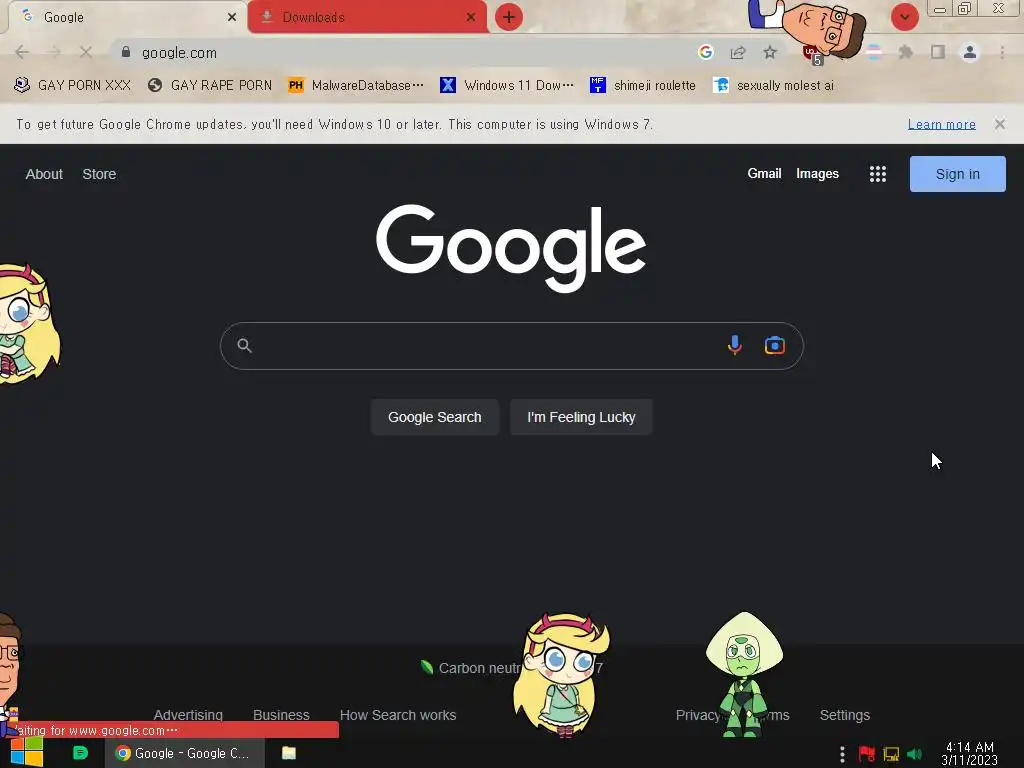Open the How Search works link
1024x768 pixels.
(x=398, y=715)
